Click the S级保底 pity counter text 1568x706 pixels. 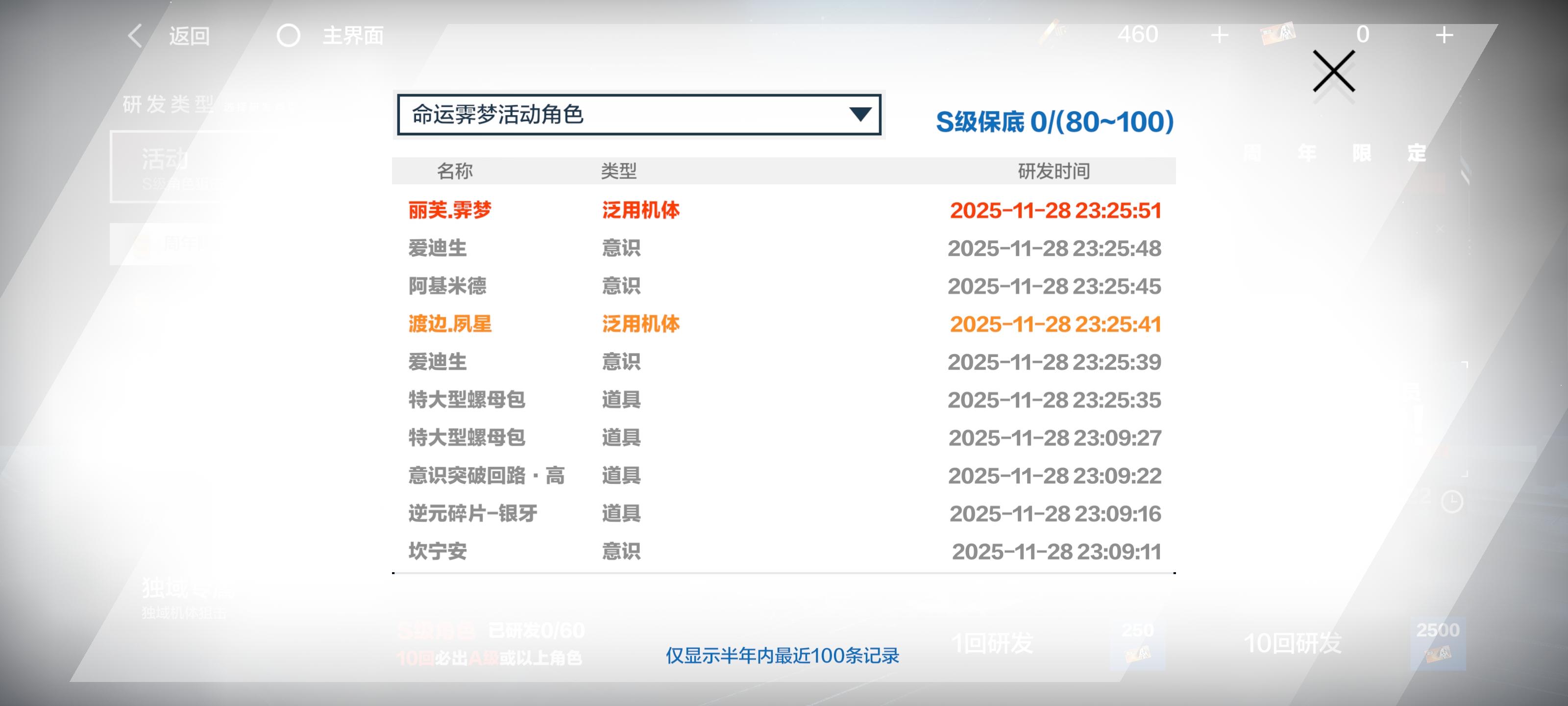coord(1054,122)
